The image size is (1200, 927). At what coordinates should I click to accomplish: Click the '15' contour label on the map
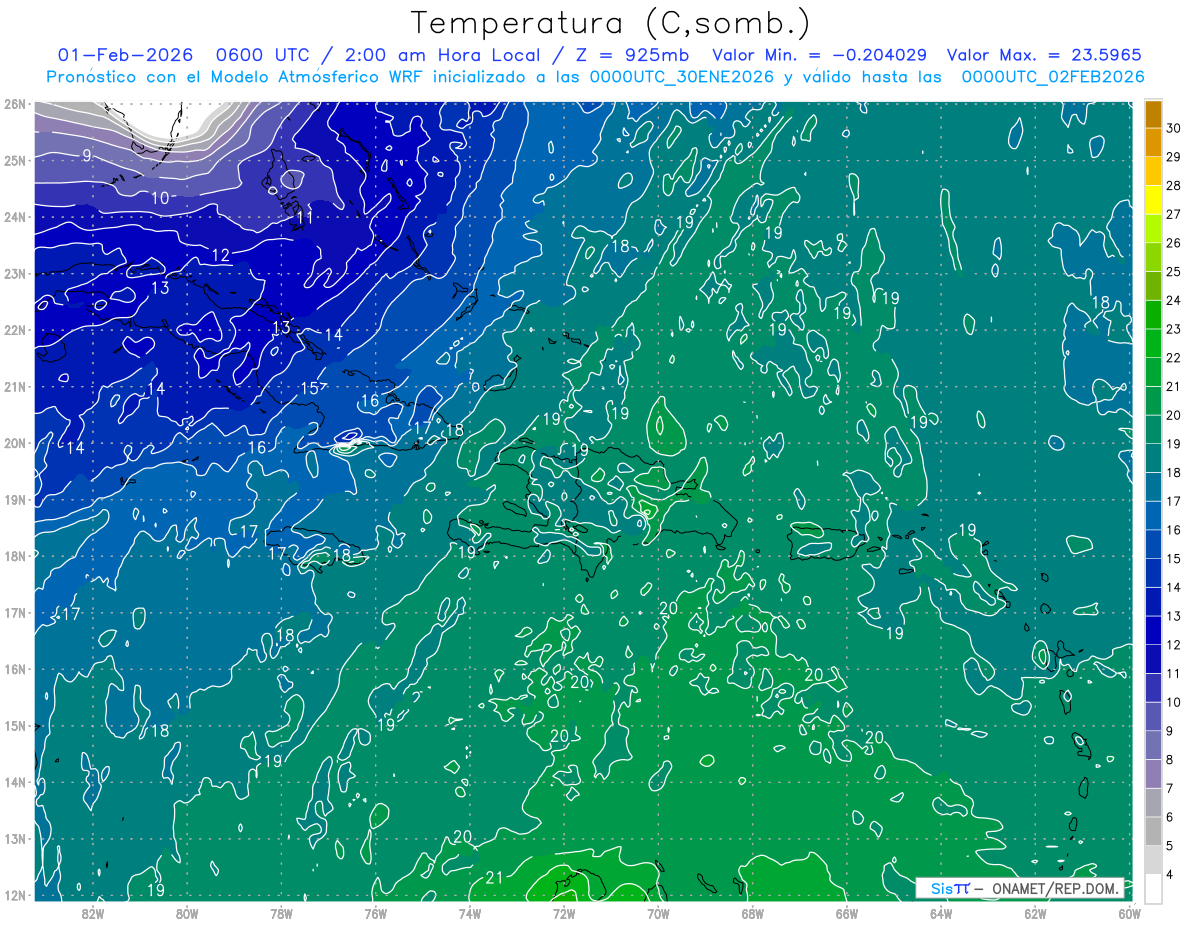[310, 388]
